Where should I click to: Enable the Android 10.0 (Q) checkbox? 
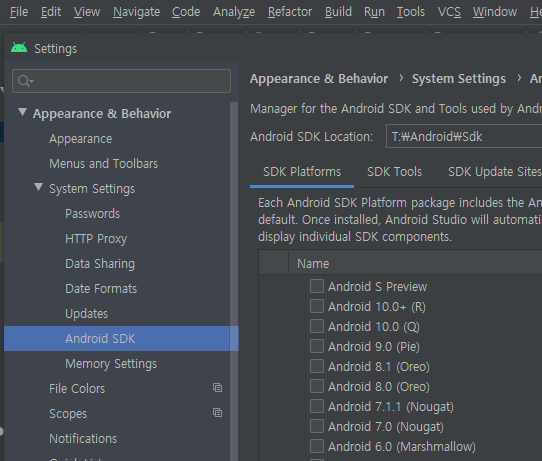[x=317, y=326]
